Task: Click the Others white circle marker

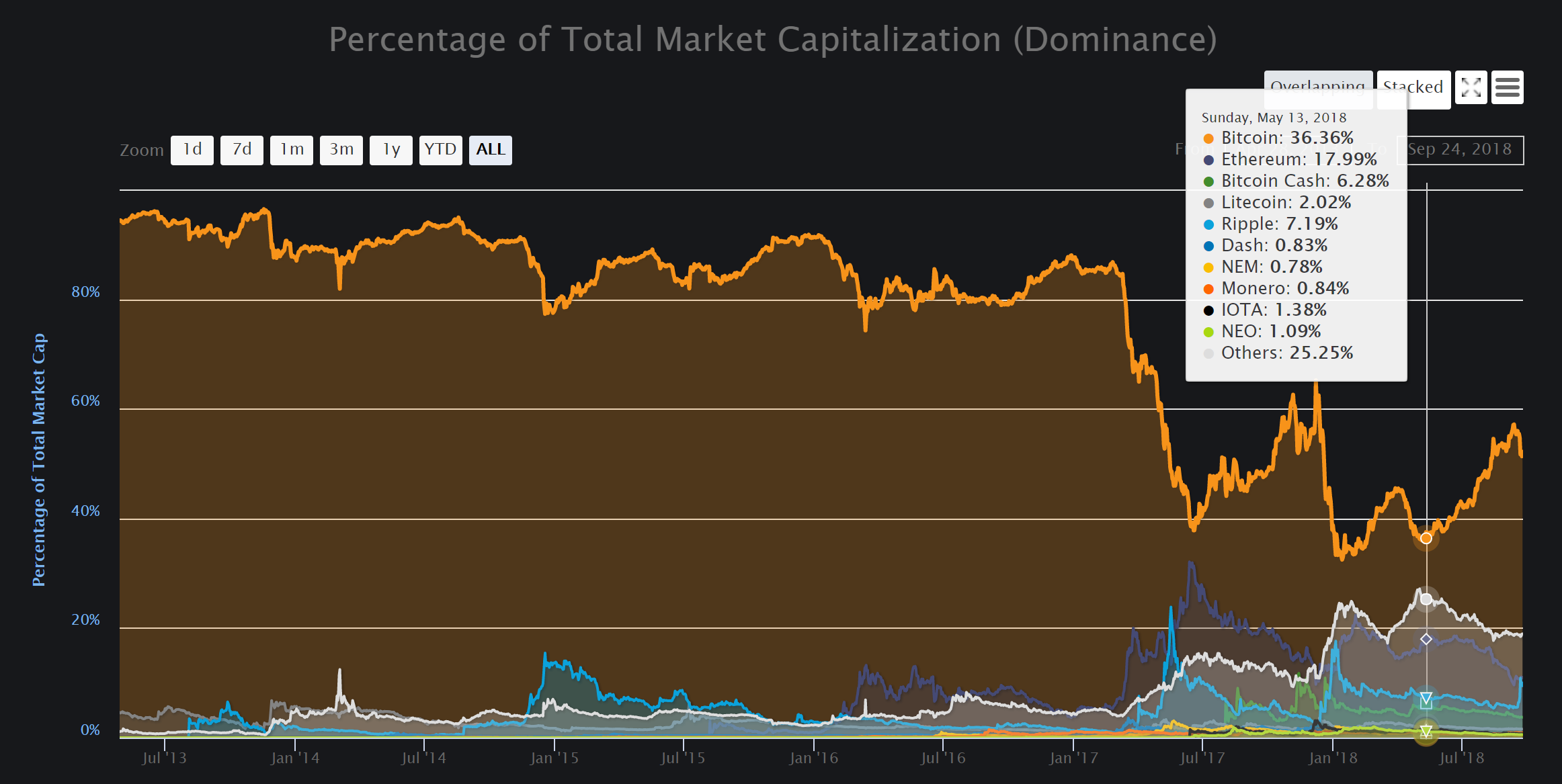Action: (1426, 599)
